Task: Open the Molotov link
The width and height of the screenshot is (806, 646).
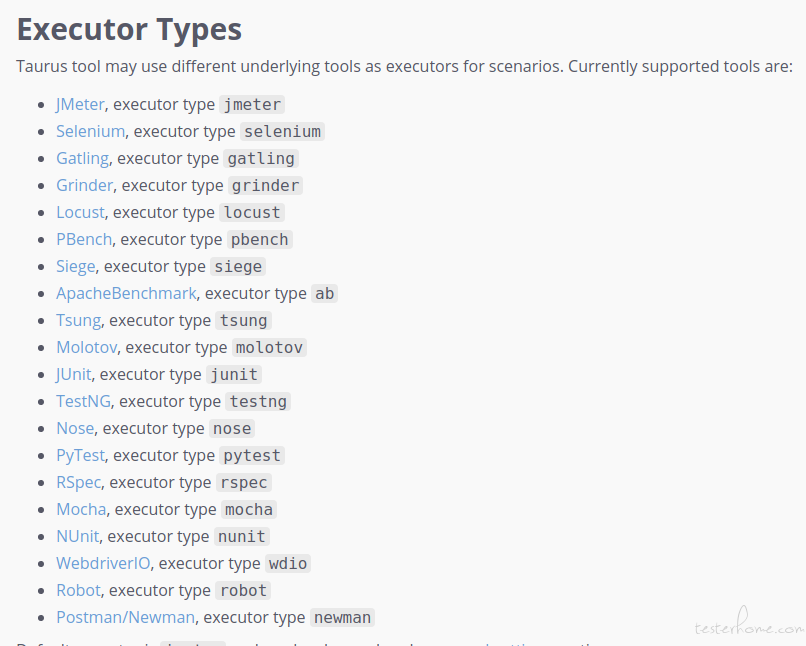Action: coord(86,347)
